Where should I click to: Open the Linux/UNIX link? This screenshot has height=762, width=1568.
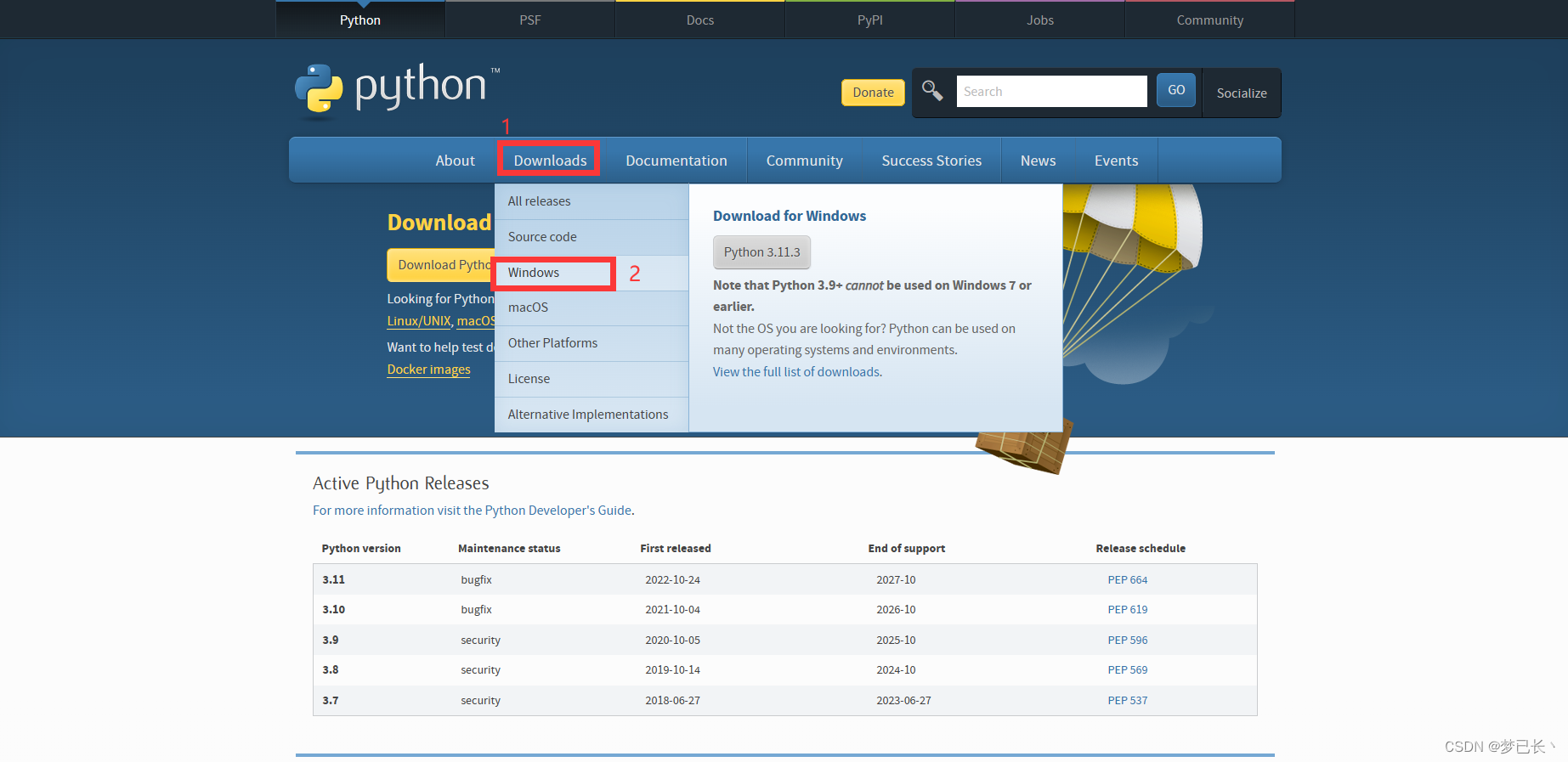tap(419, 321)
